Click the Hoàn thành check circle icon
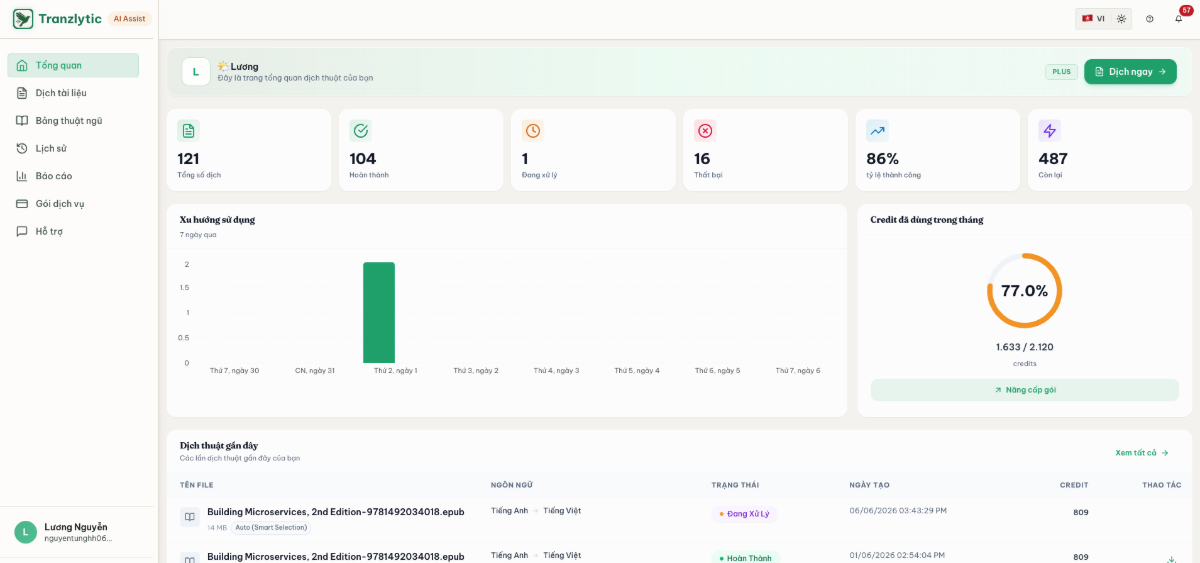The image size is (1200, 563). coord(361,131)
